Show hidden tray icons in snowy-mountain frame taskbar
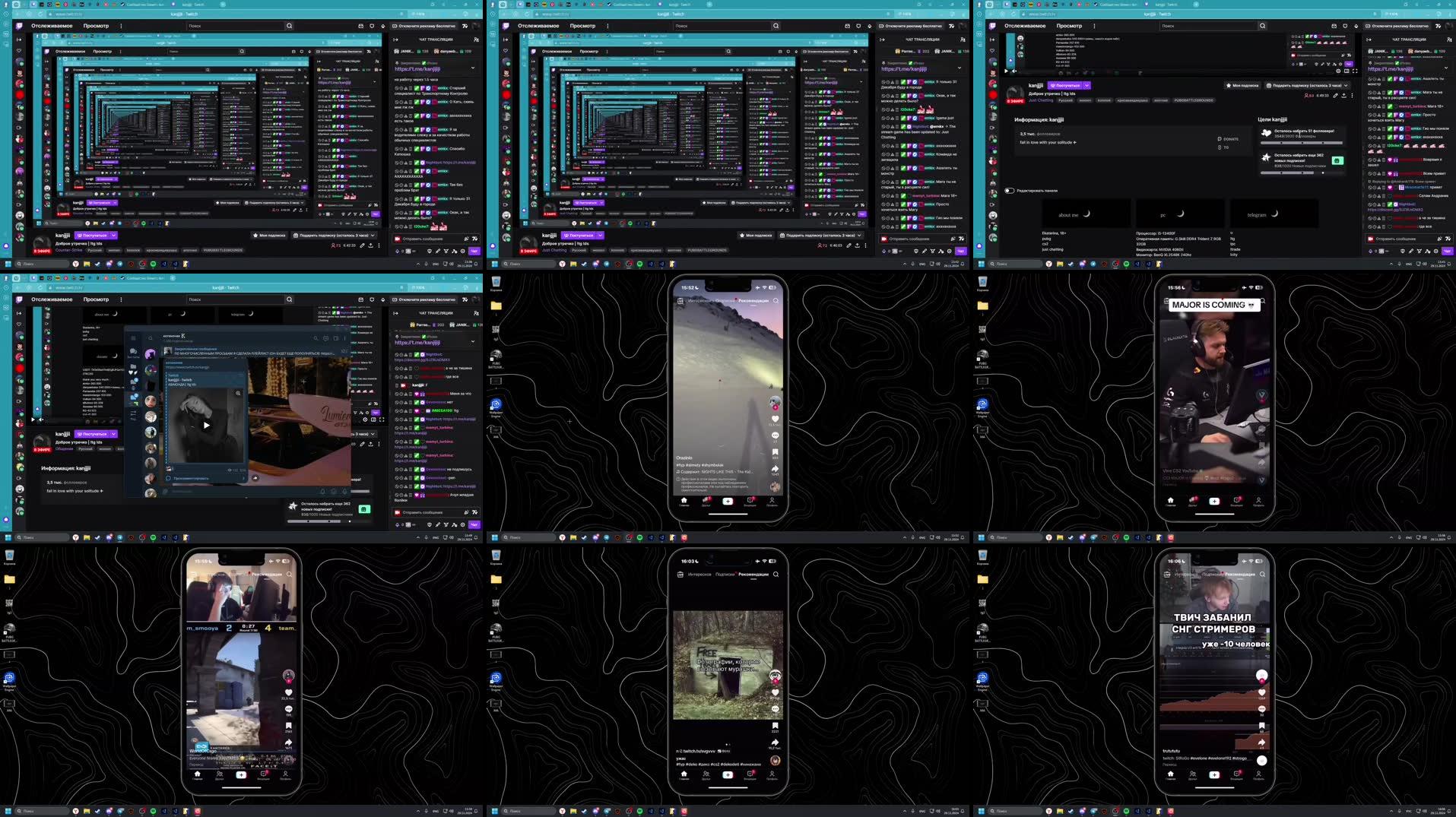Viewport: 1456px width, 817px height. point(904,537)
